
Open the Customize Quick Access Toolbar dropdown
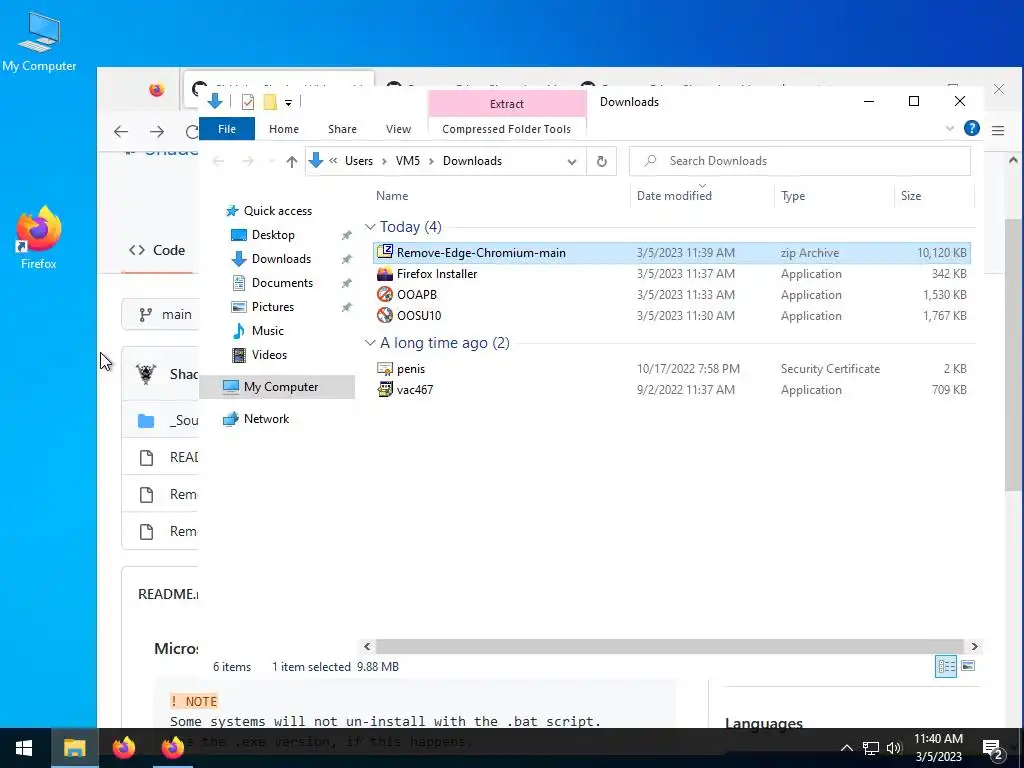[288, 103]
